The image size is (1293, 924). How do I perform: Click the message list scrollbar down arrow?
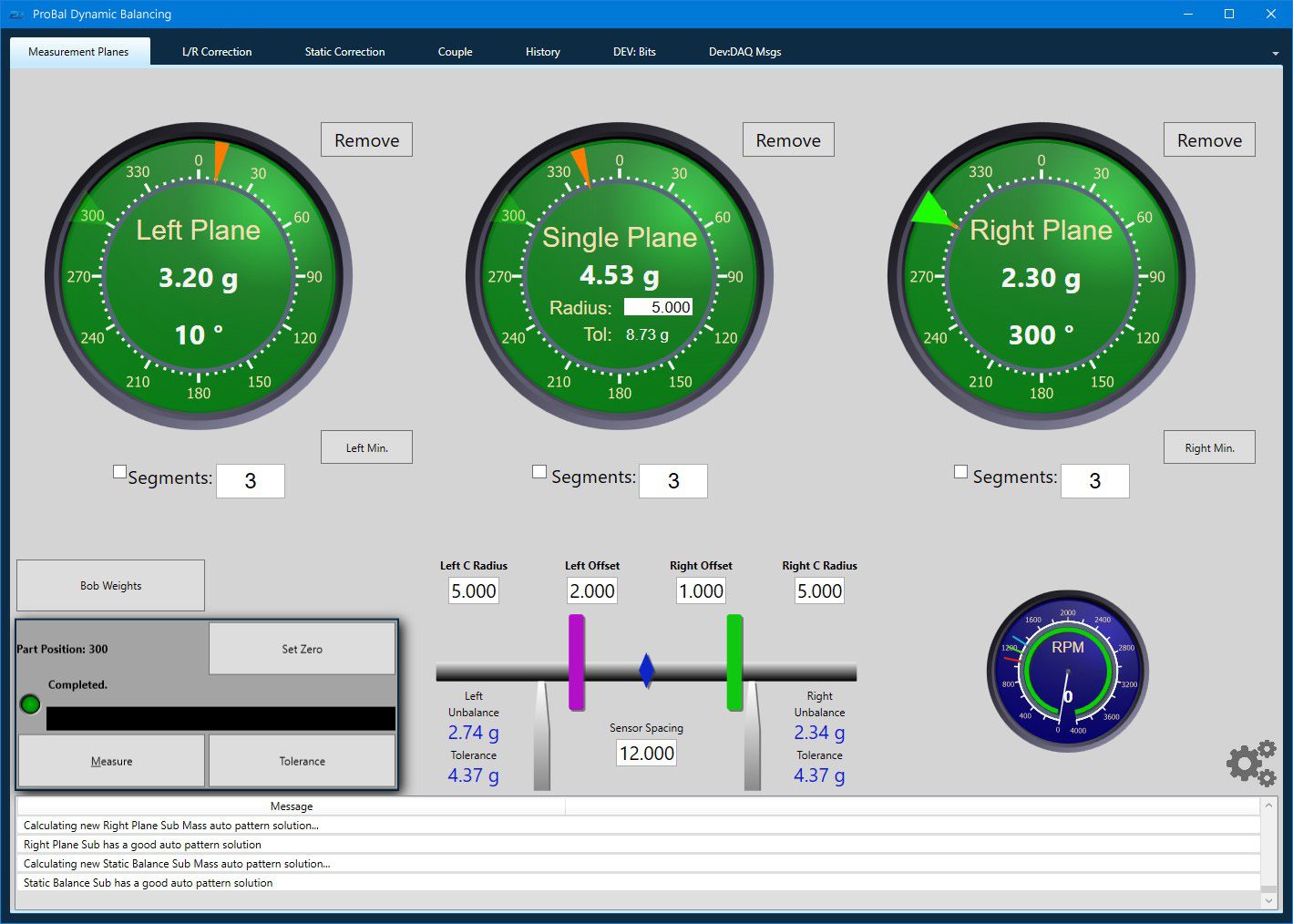click(1268, 900)
